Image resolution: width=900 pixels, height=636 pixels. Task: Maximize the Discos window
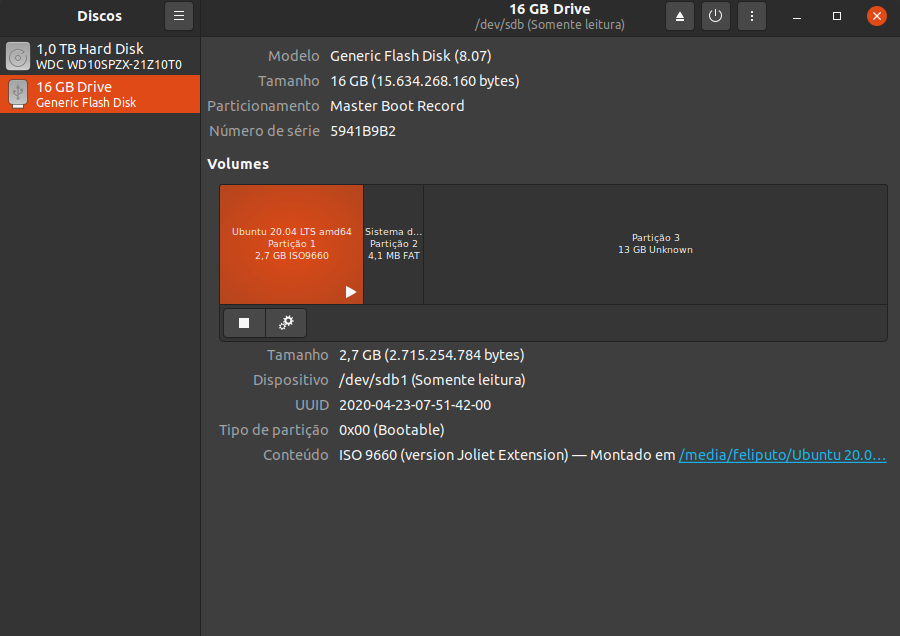click(x=837, y=16)
